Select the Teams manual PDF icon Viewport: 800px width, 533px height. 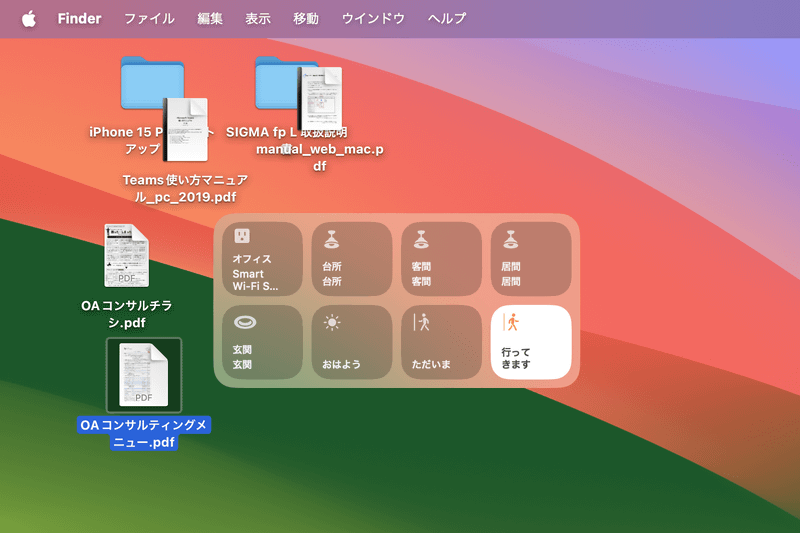coord(186,130)
